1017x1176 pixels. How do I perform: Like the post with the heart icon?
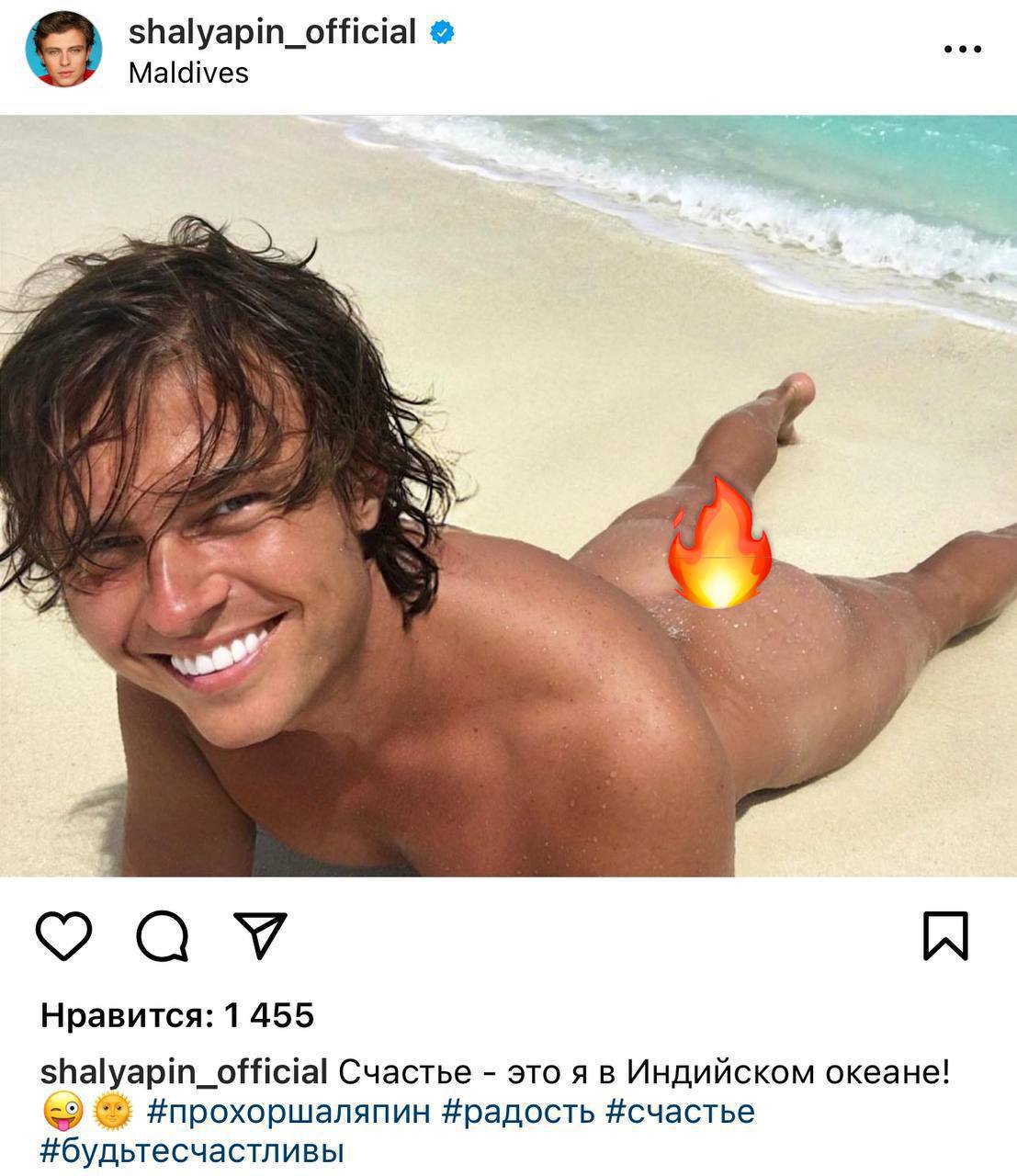tap(63, 936)
